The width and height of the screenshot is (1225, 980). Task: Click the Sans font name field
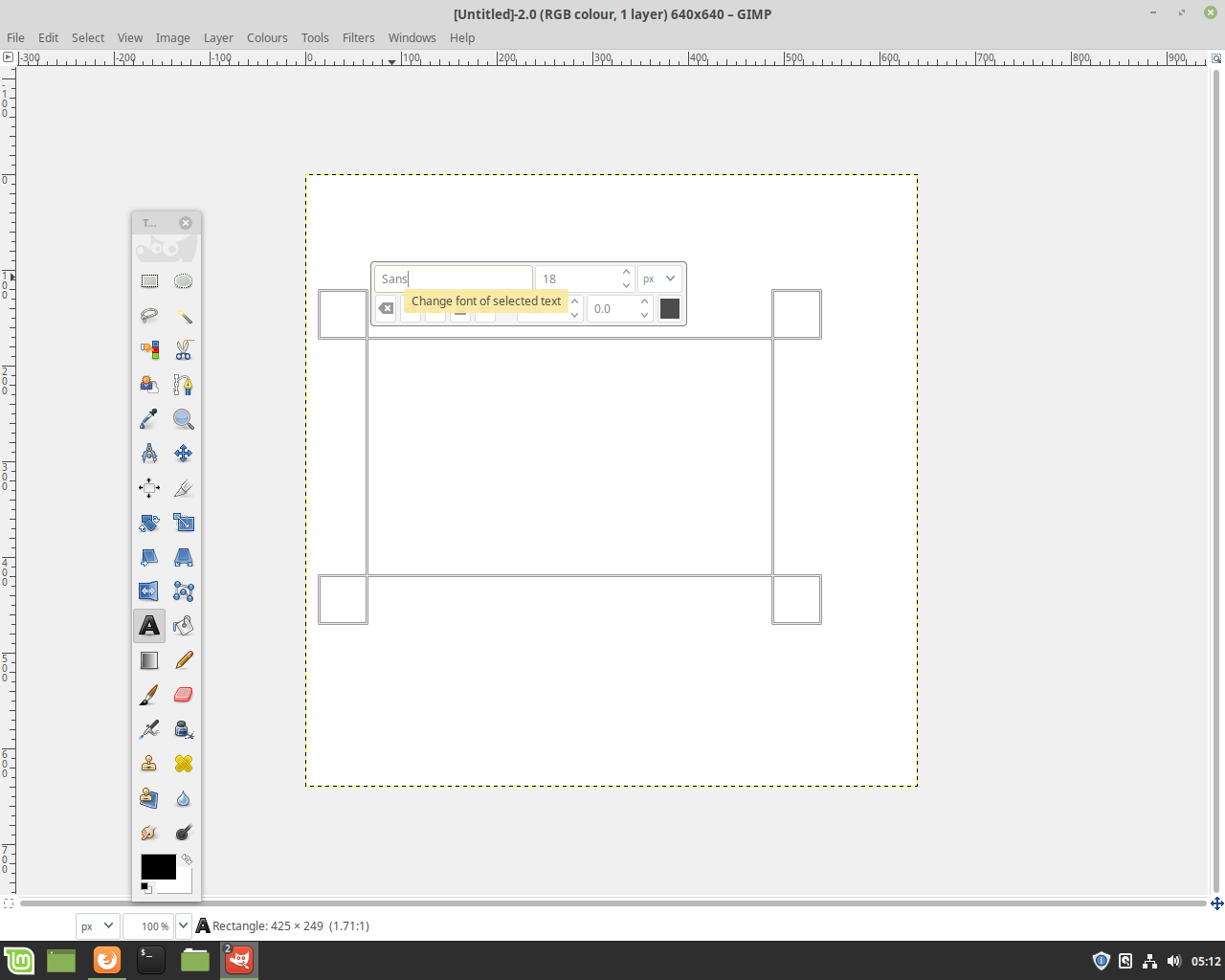pos(453,278)
